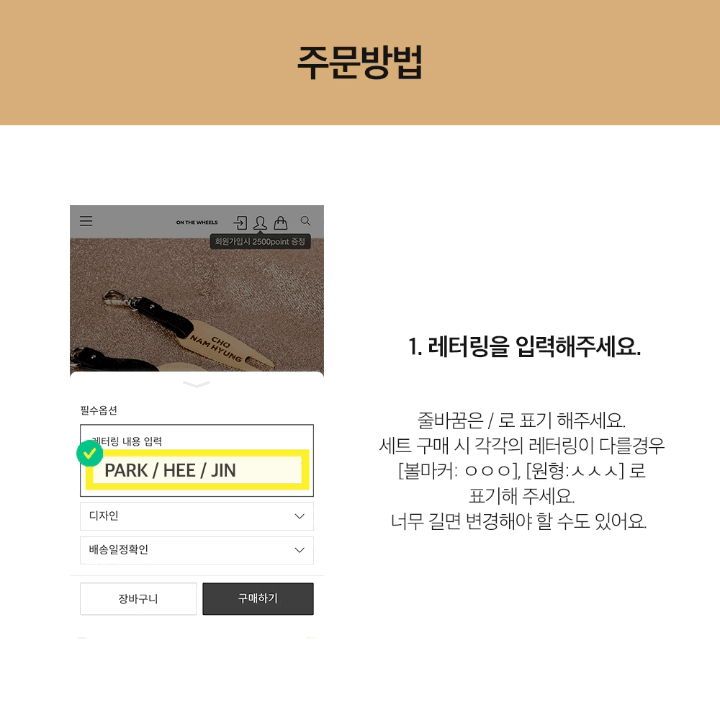Click the golf divot tool product image
This screenshot has width=720, height=720.
197,305
